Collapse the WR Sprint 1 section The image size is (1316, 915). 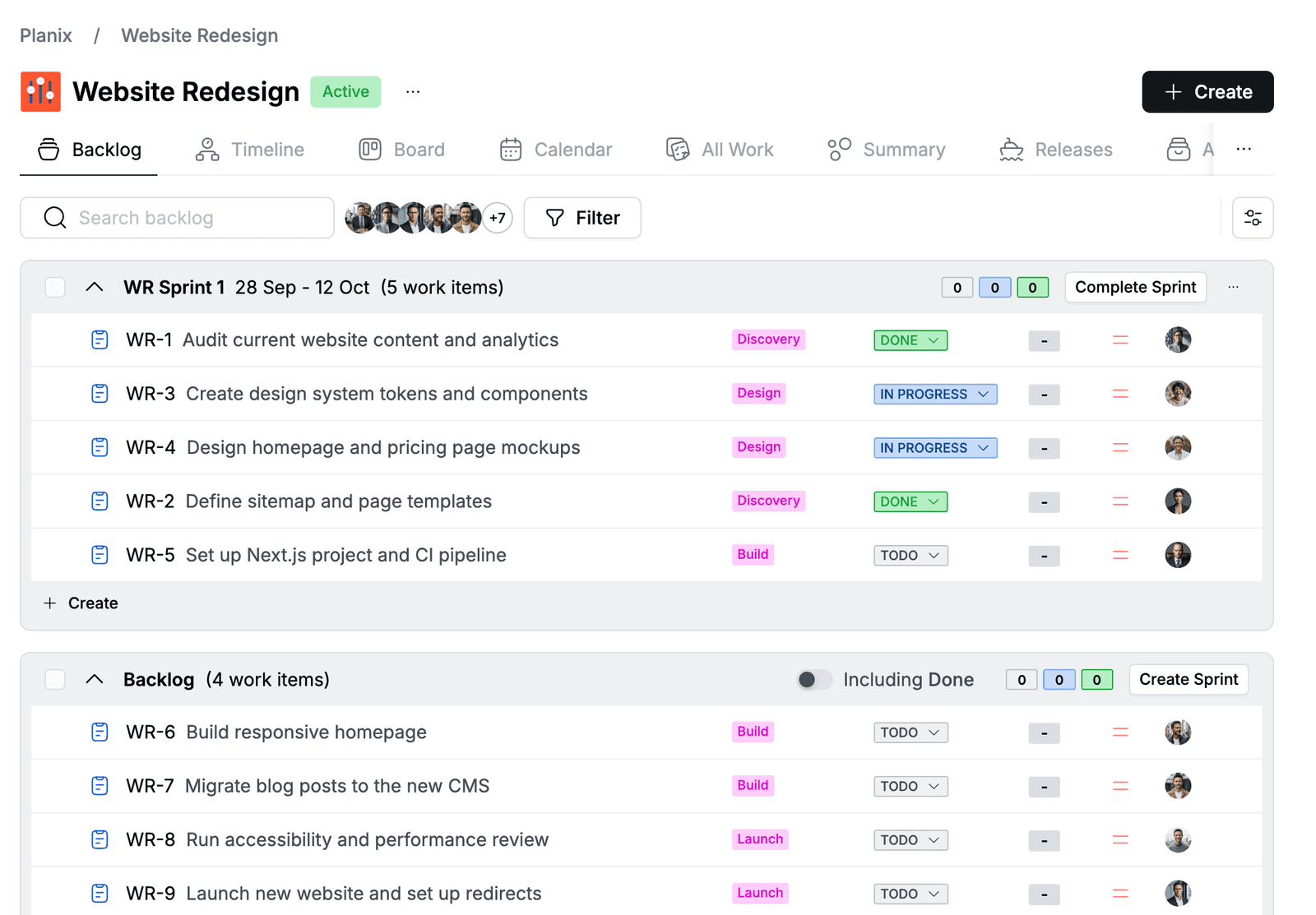point(95,287)
